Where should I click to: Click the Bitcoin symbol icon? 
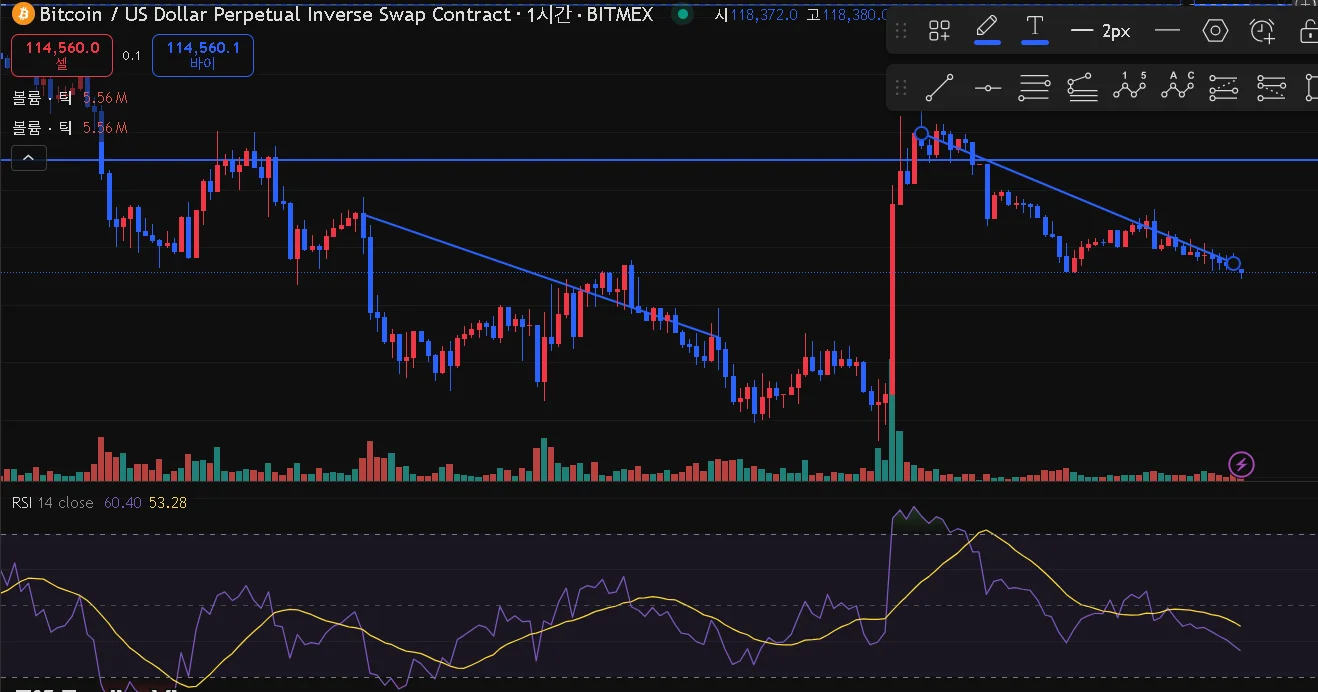(x=23, y=14)
